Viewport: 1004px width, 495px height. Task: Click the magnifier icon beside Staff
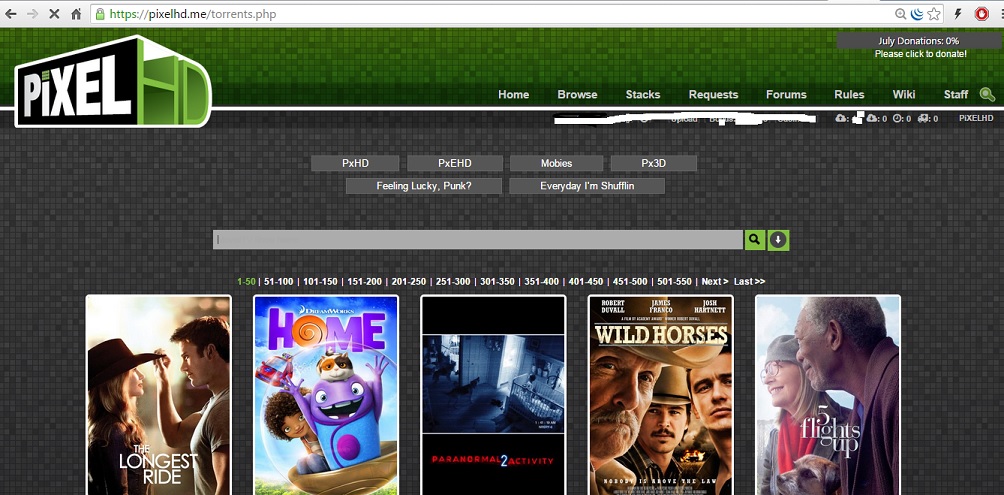click(x=987, y=95)
